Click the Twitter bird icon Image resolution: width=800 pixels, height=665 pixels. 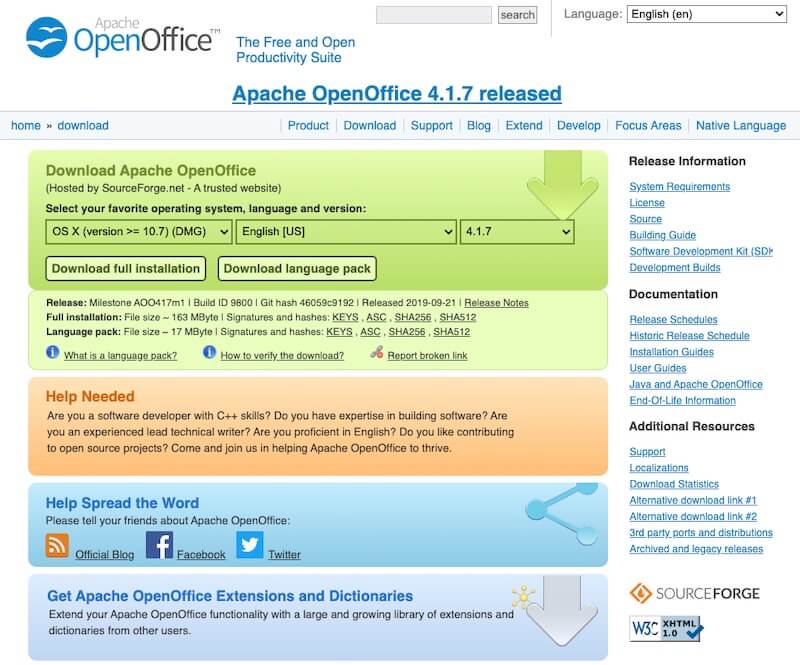pos(250,545)
